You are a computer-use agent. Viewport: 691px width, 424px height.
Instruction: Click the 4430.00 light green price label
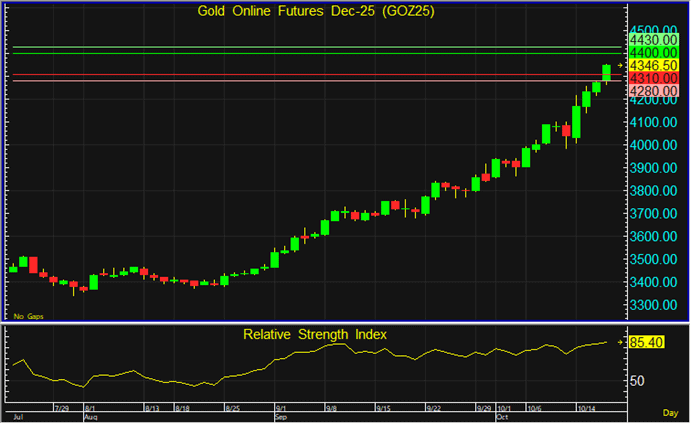(x=650, y=39)
